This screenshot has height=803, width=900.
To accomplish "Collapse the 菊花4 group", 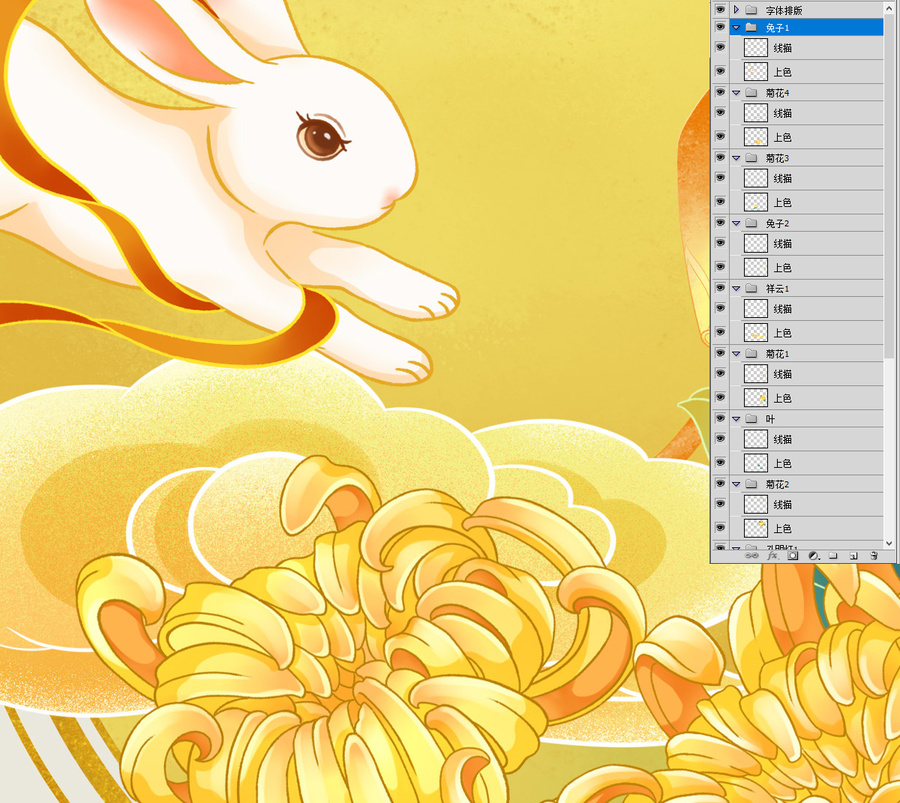I will tap(736, 92).
